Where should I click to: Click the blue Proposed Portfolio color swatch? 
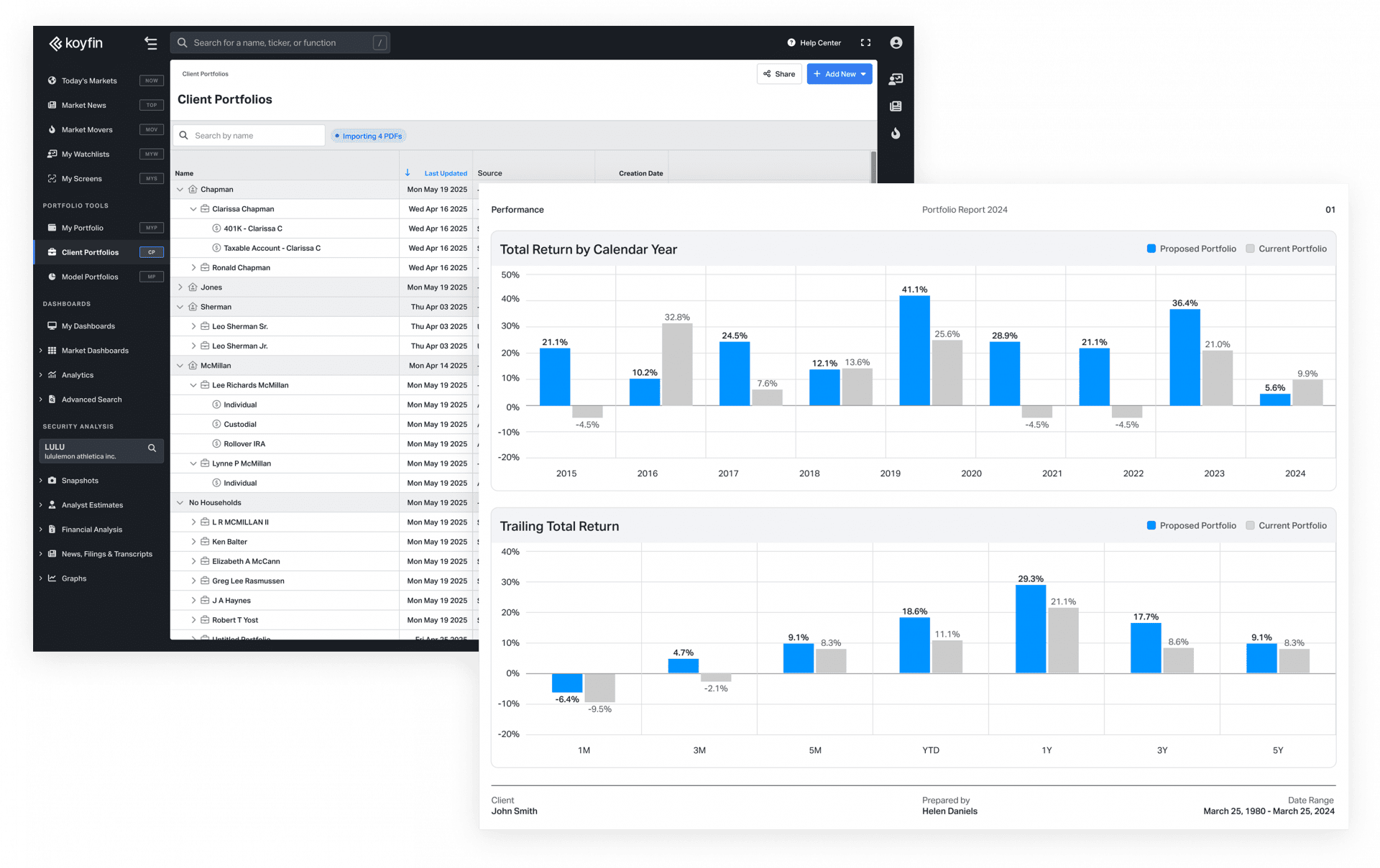[1153, 249]
